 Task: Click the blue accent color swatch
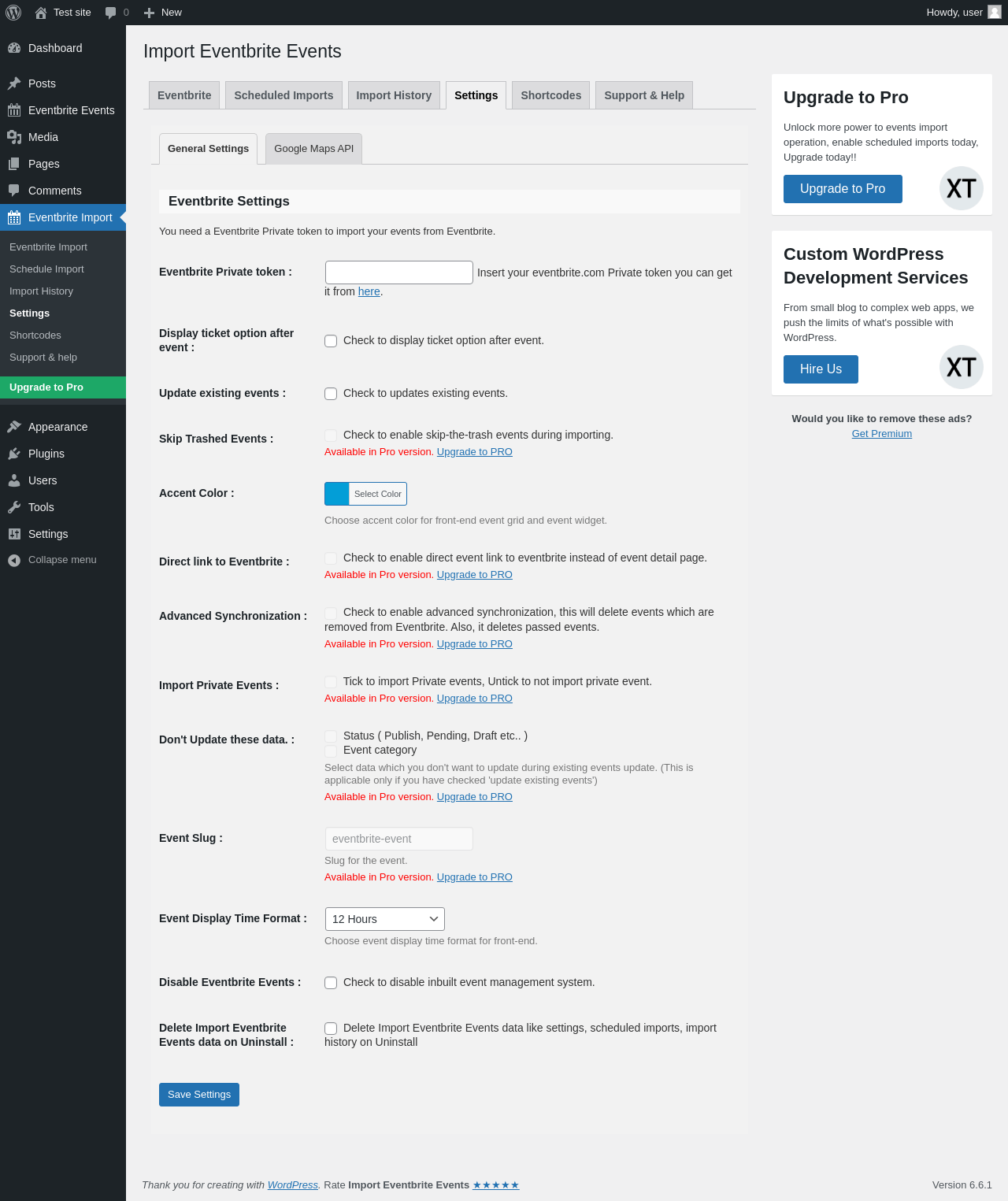[x=337, y=494]
